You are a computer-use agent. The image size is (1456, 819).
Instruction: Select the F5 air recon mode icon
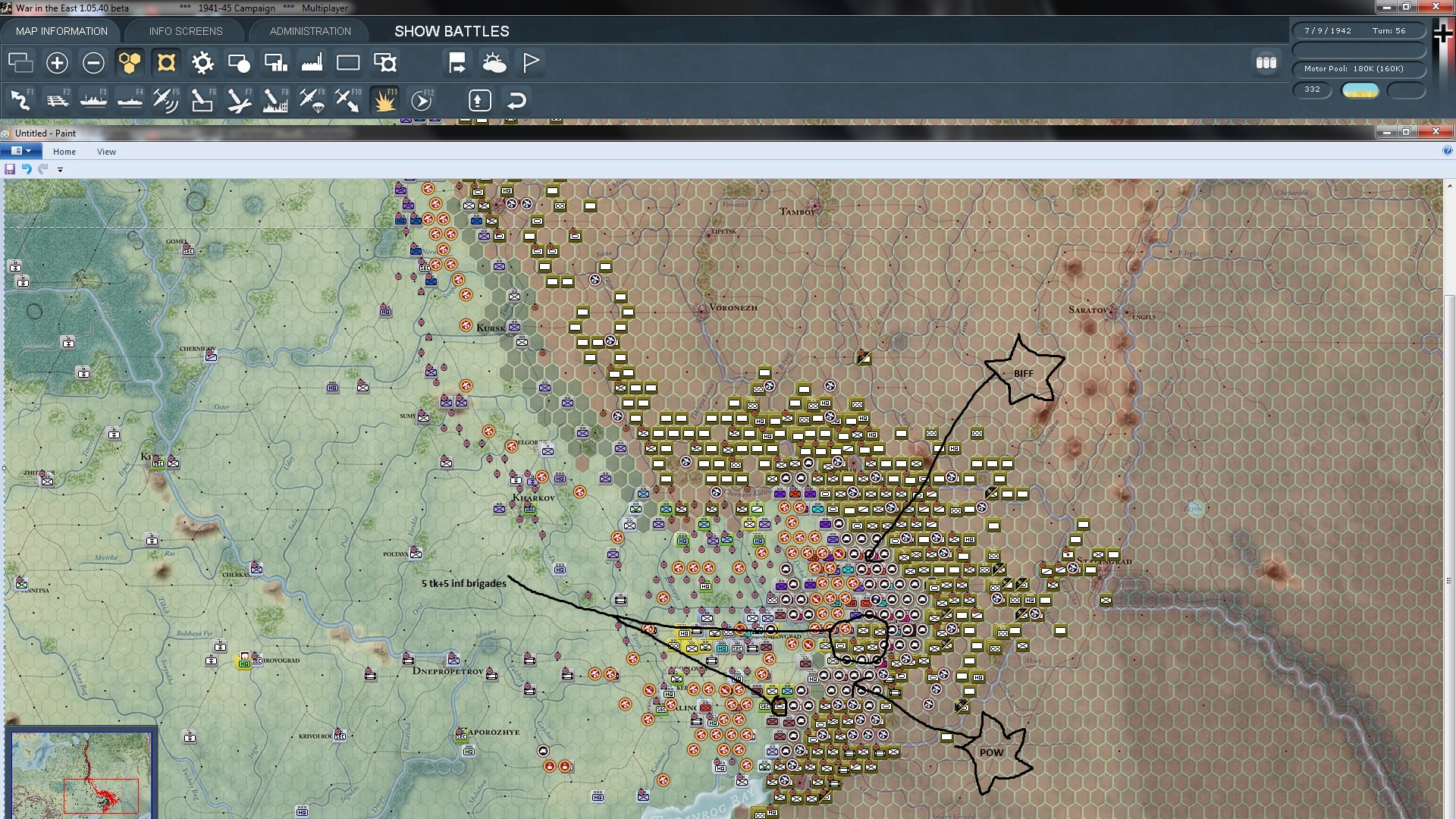(166, 100)
